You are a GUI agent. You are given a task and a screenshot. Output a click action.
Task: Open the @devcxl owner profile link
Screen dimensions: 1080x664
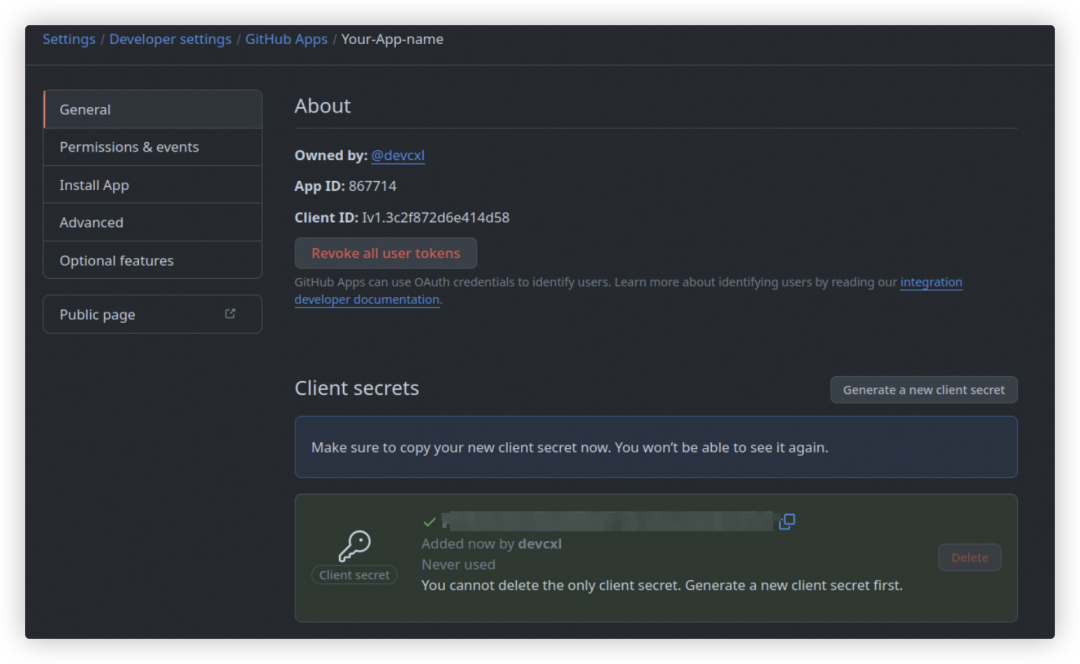(397, 156)
